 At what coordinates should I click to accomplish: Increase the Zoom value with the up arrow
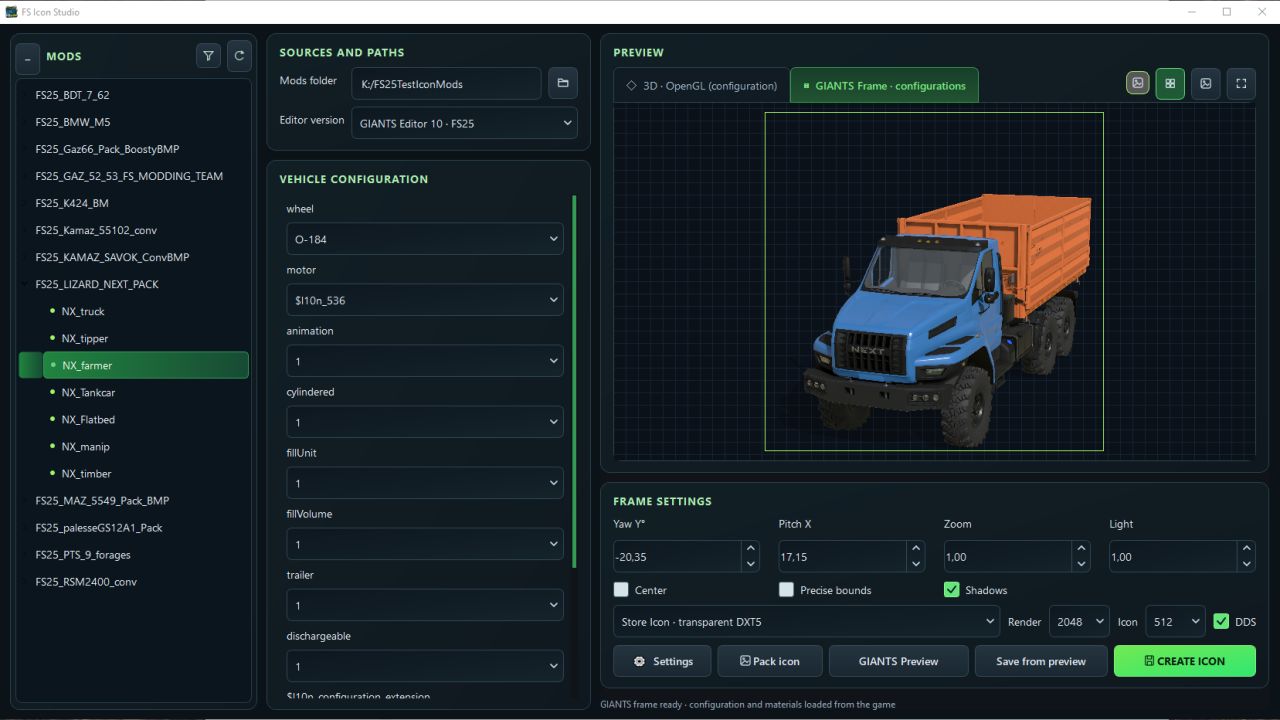point(1080,549)
